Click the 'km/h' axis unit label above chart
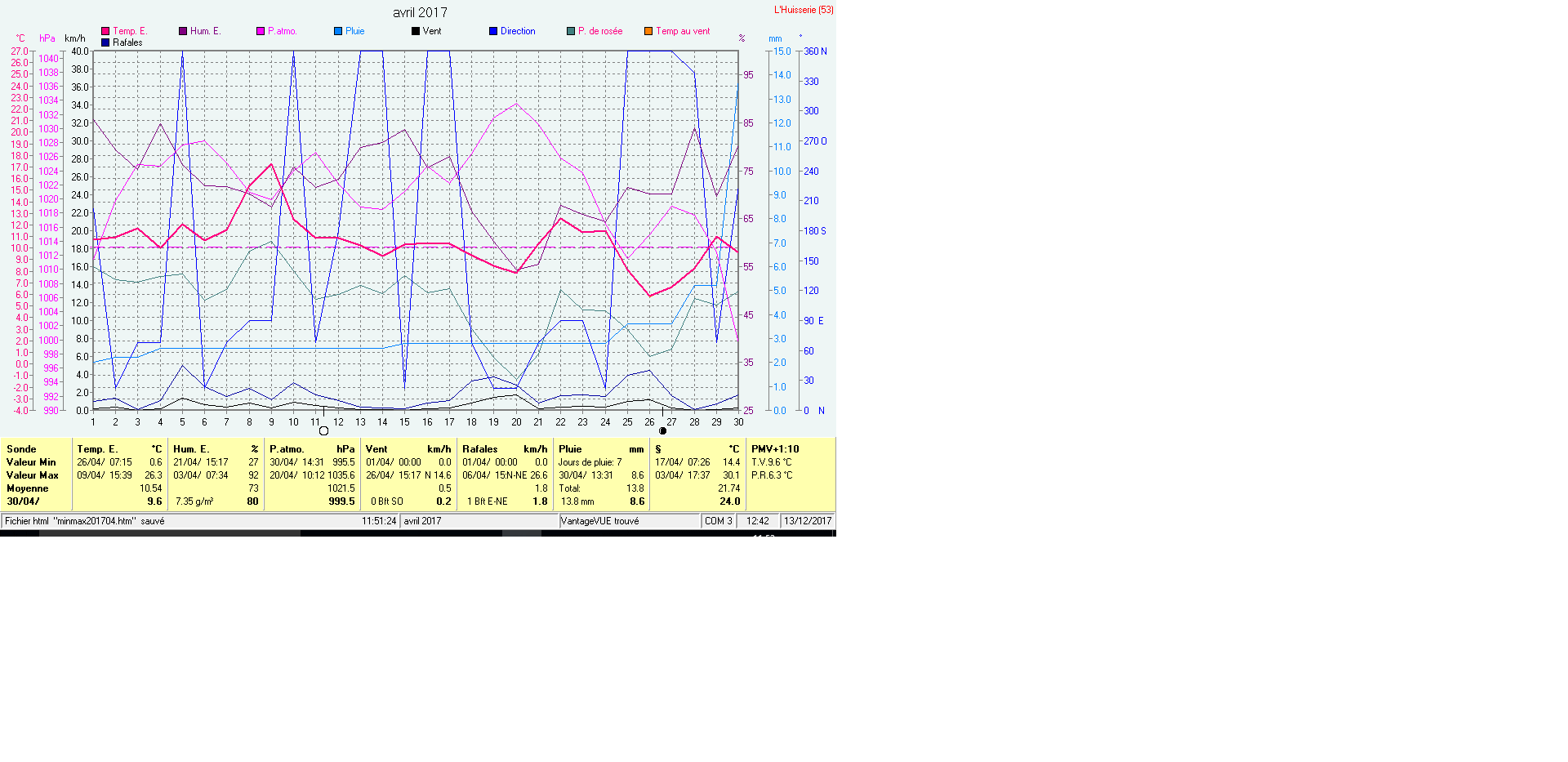The image size is (1568, 762). (75, 38)
